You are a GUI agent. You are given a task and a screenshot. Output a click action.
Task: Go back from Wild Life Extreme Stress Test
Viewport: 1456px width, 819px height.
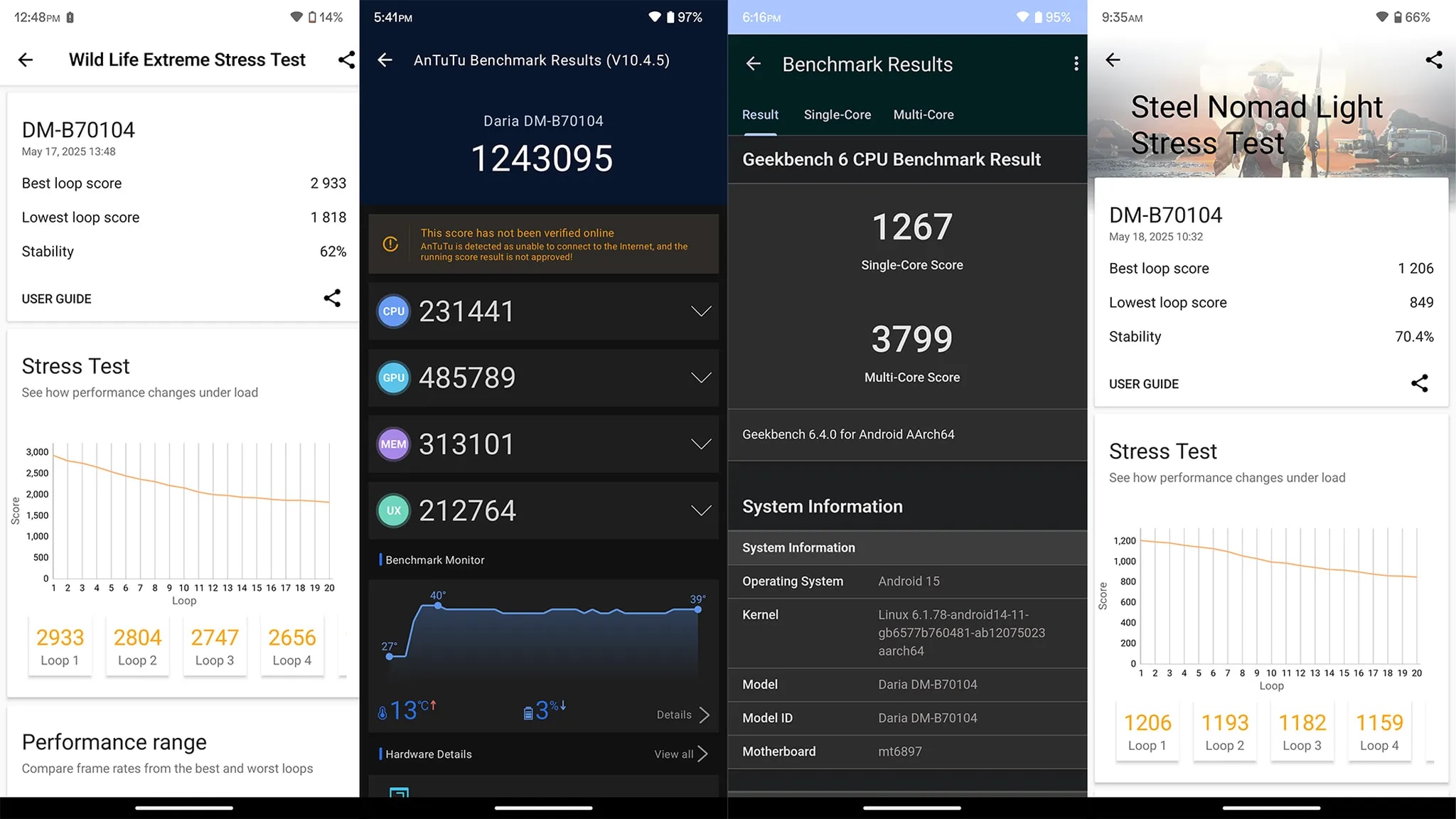[26, 60]
